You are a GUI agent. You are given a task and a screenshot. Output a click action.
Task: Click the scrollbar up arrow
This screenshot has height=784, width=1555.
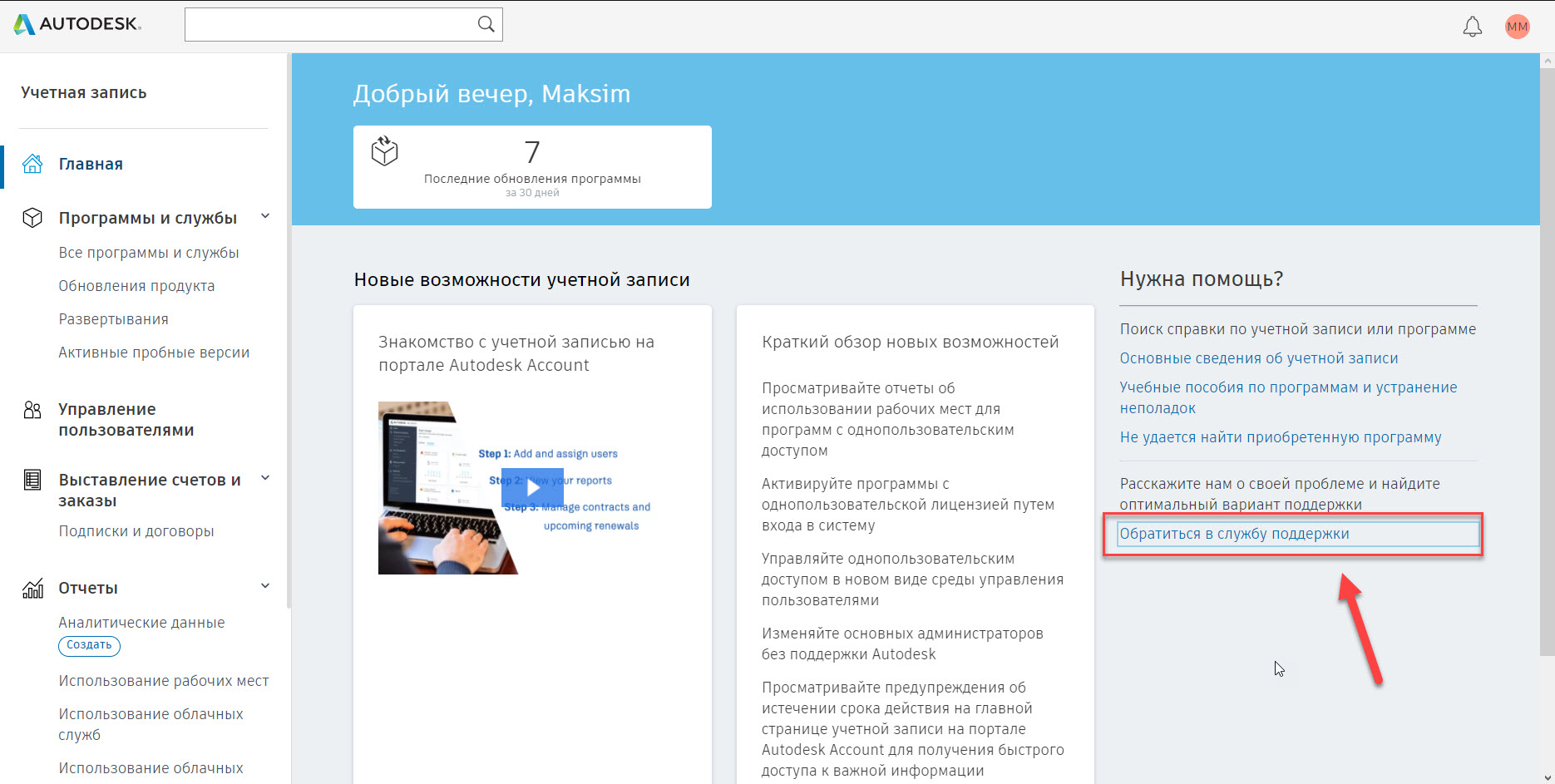point(1548,61)
